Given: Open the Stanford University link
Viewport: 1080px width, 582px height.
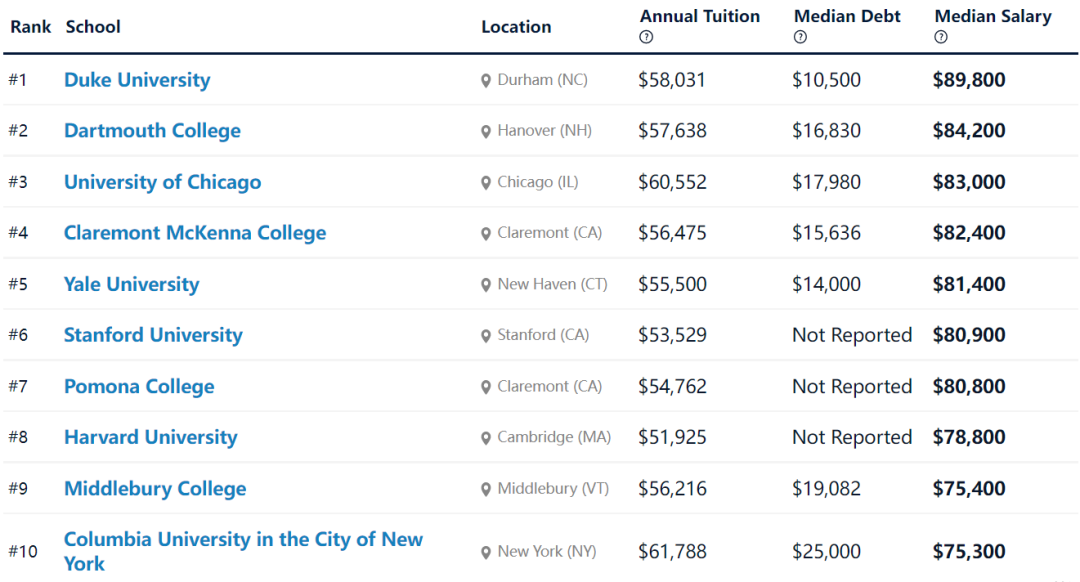Looking at the screenshot, I should coord(153,335).
